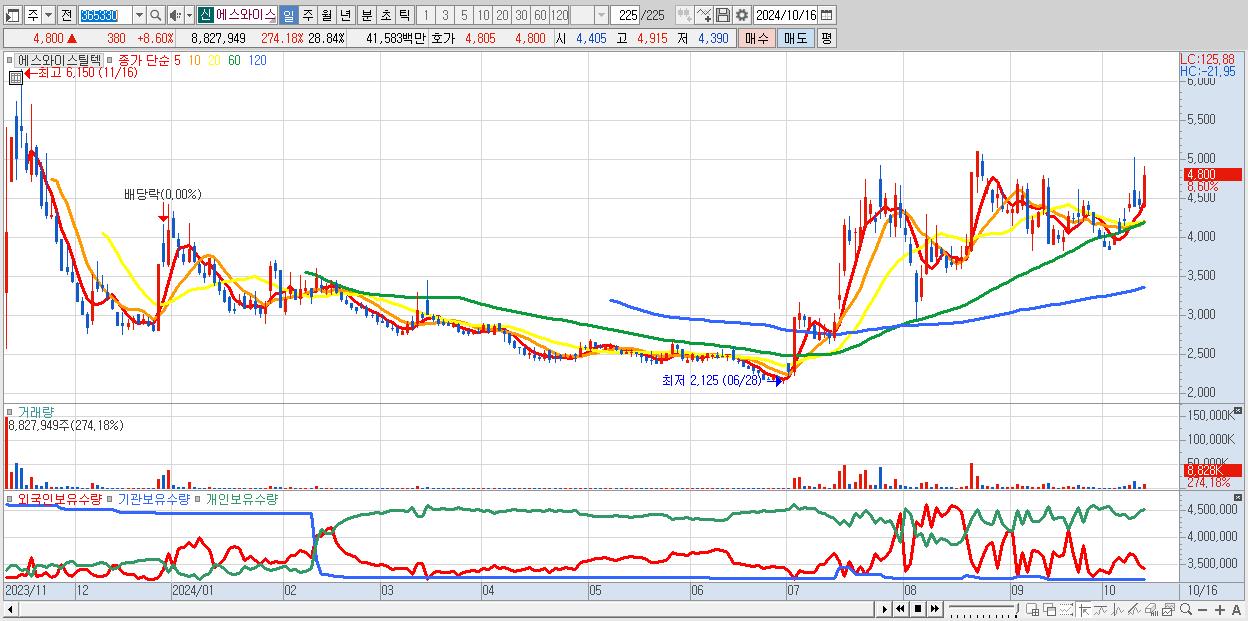This screenshot has width=1248, height=621.
Task: Click the overlapping windows icon
Action: (x=1049, y=610)
